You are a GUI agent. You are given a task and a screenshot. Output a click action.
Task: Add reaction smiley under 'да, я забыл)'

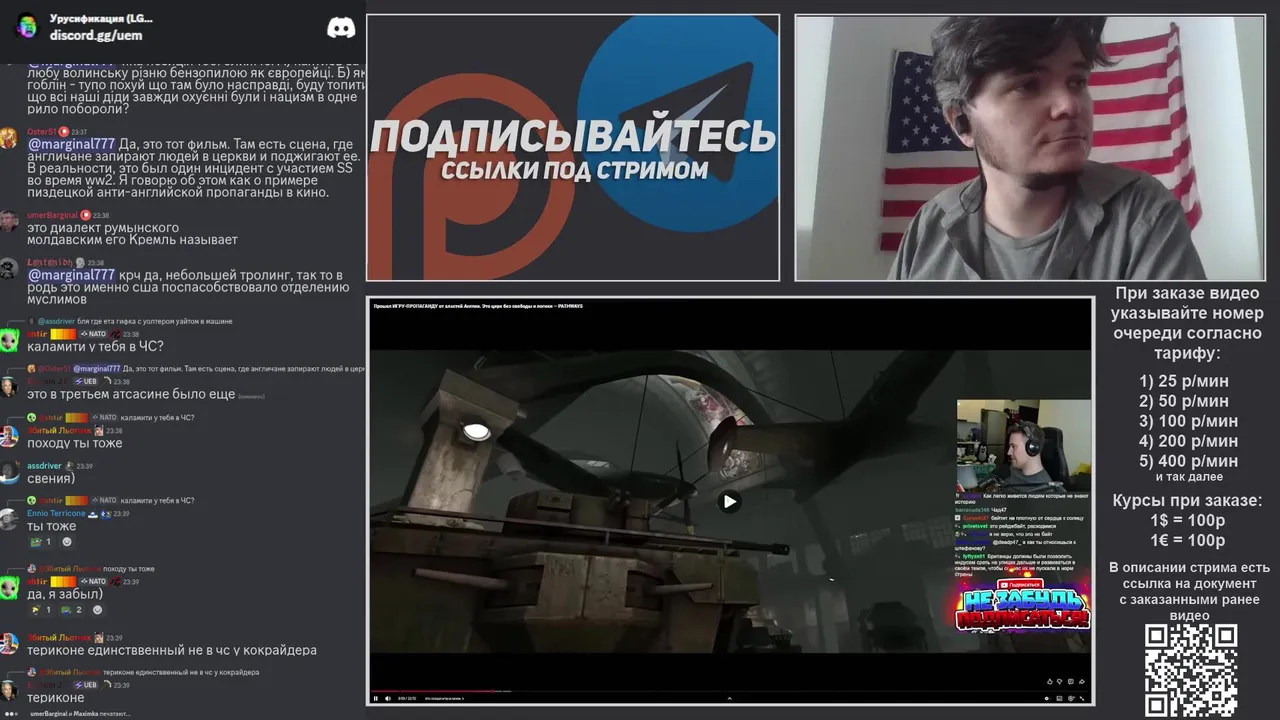click(97, 610)
